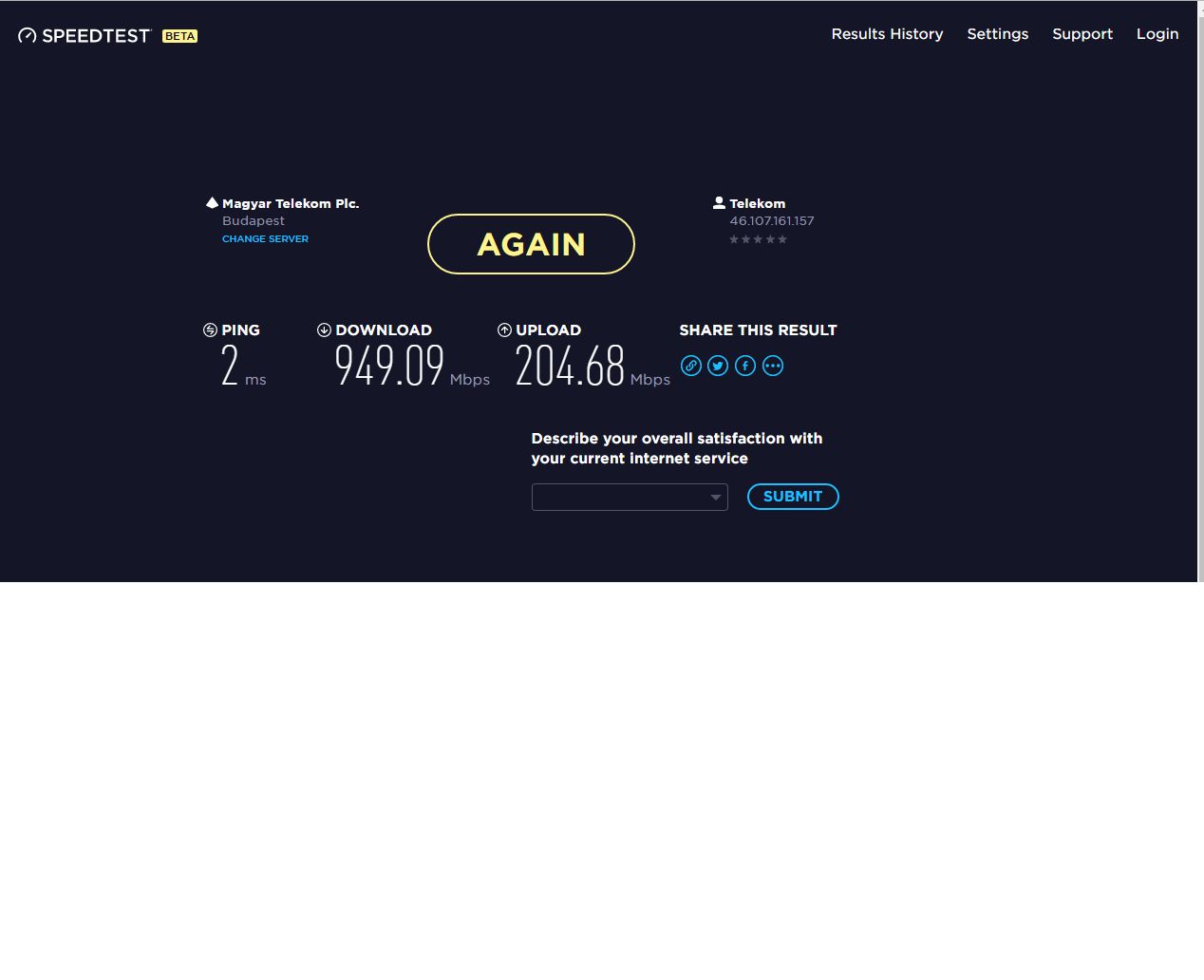1204x980 pixels.
Task: Share result on Facebook
Action: [745, 366]
